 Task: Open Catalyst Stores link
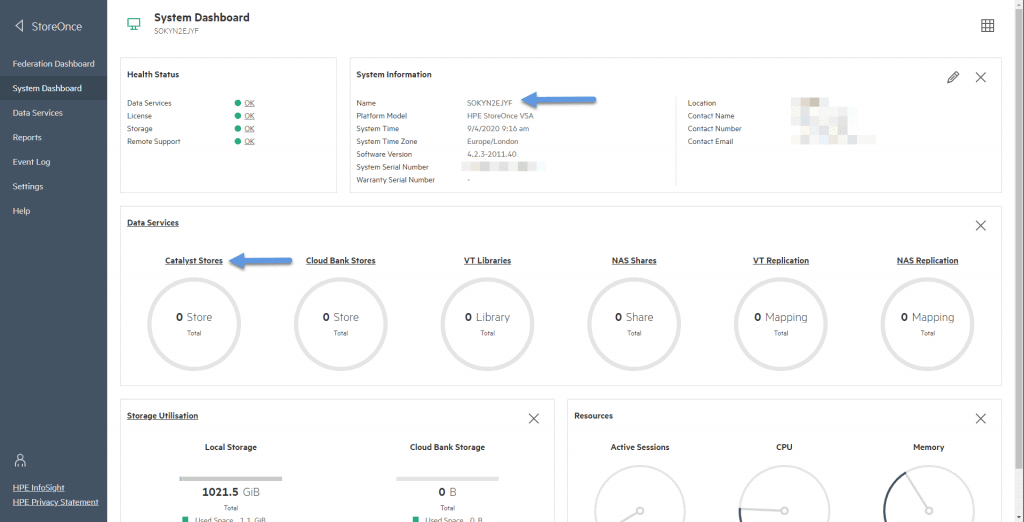tap(194, 261)
